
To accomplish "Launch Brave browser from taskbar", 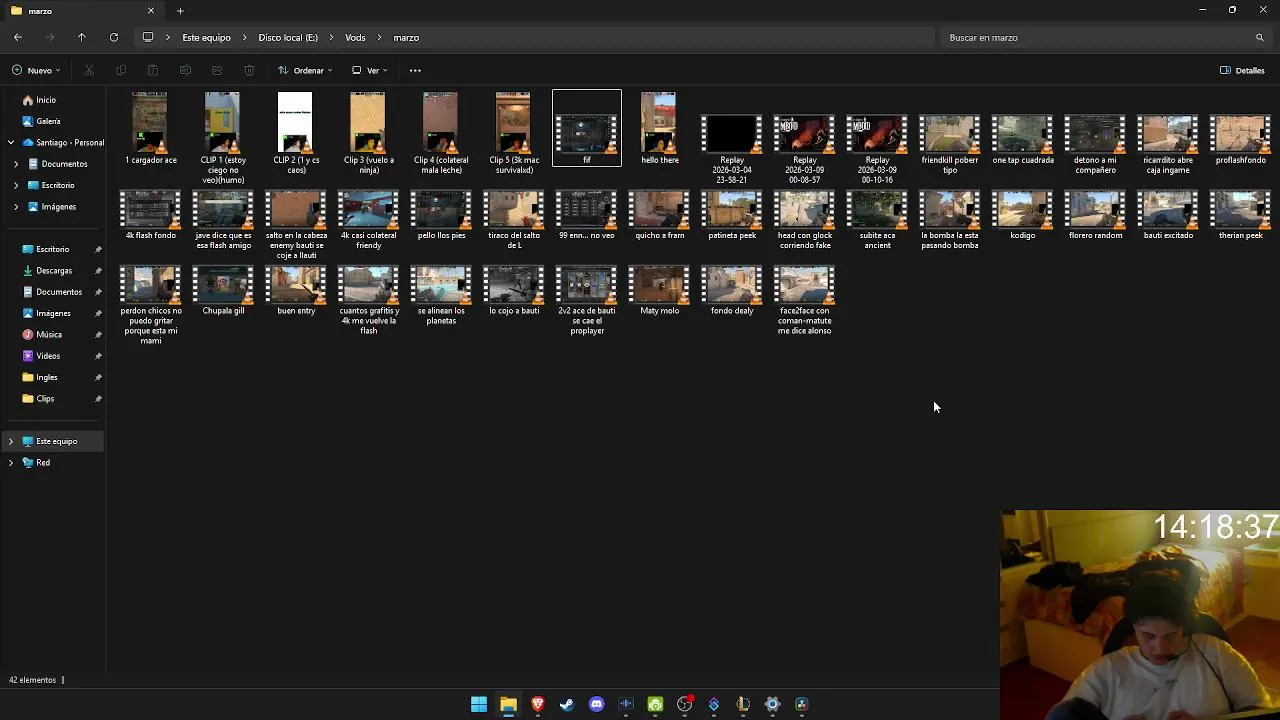I will pyautogui.click(x=538, y=705).
